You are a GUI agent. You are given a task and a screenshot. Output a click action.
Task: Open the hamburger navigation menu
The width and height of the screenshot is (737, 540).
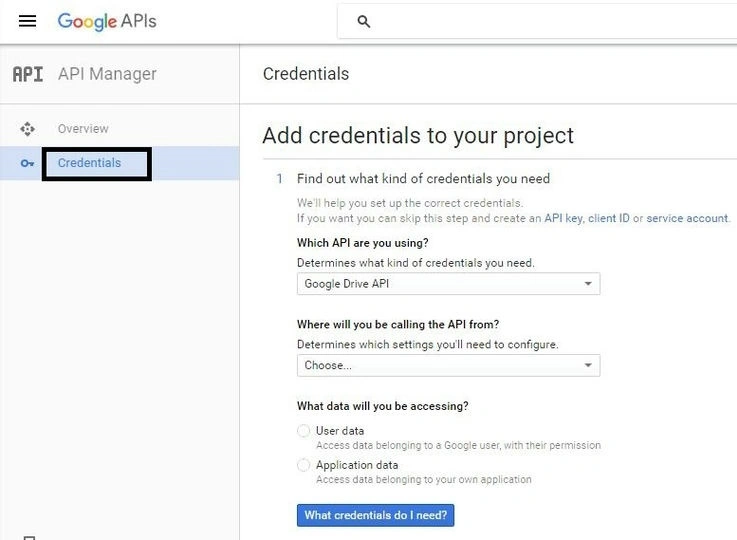[27, 21]
